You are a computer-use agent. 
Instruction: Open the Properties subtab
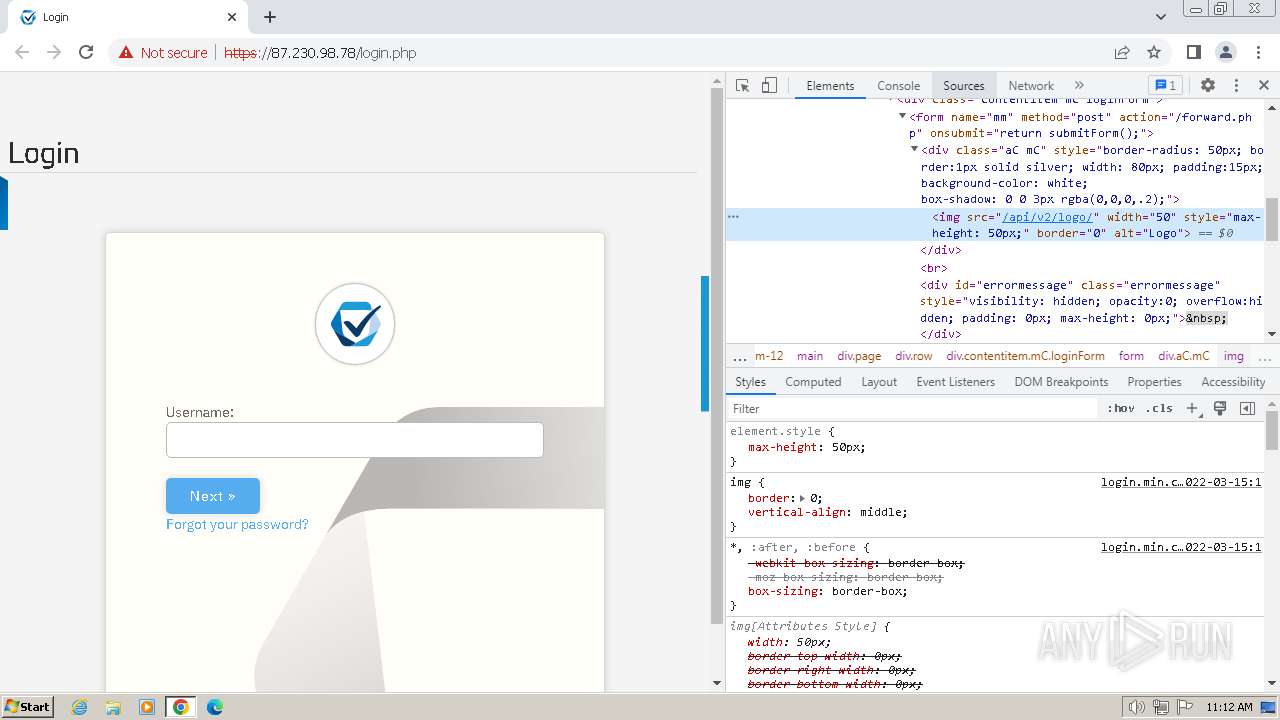click(x=1154, y=382)
